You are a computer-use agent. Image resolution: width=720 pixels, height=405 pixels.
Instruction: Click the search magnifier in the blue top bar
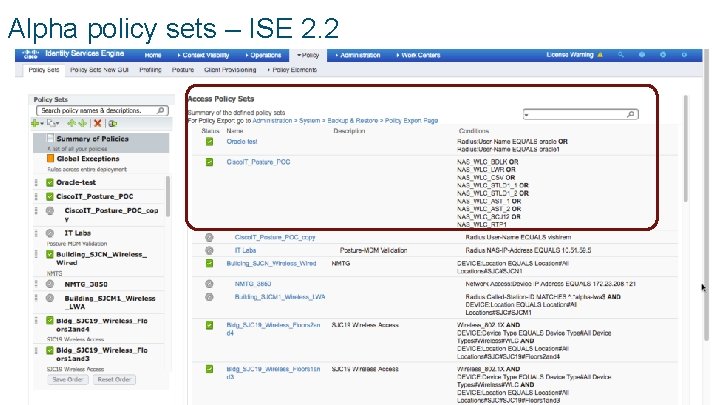tap(620, 55)
